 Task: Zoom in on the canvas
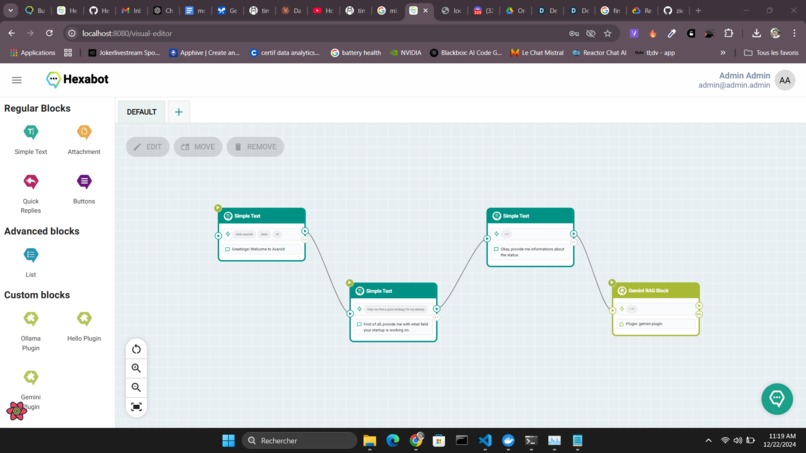click(136, 368)
